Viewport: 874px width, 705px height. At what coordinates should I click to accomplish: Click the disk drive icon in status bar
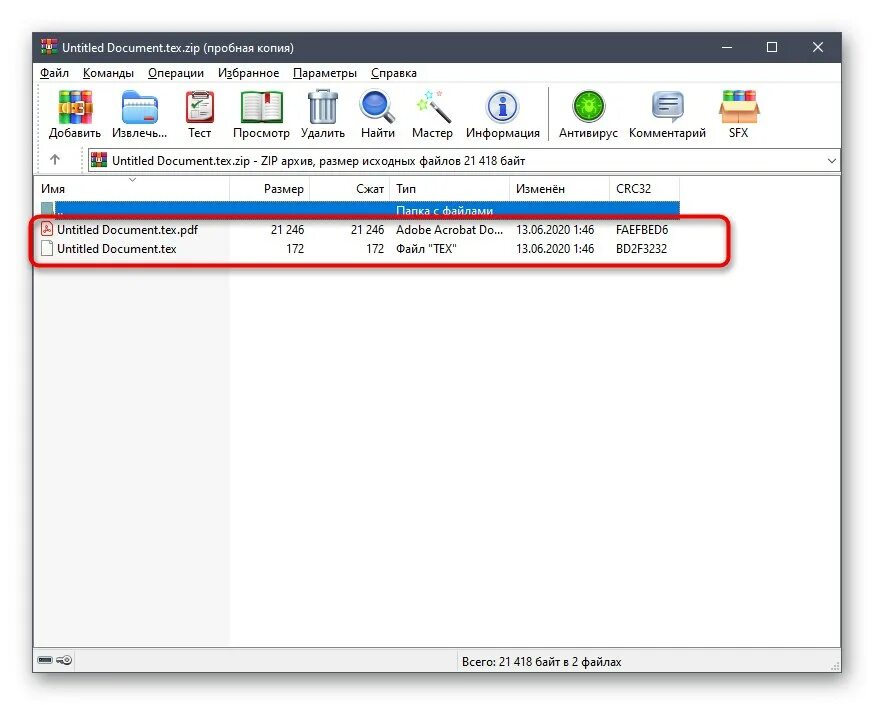point(45,660)
